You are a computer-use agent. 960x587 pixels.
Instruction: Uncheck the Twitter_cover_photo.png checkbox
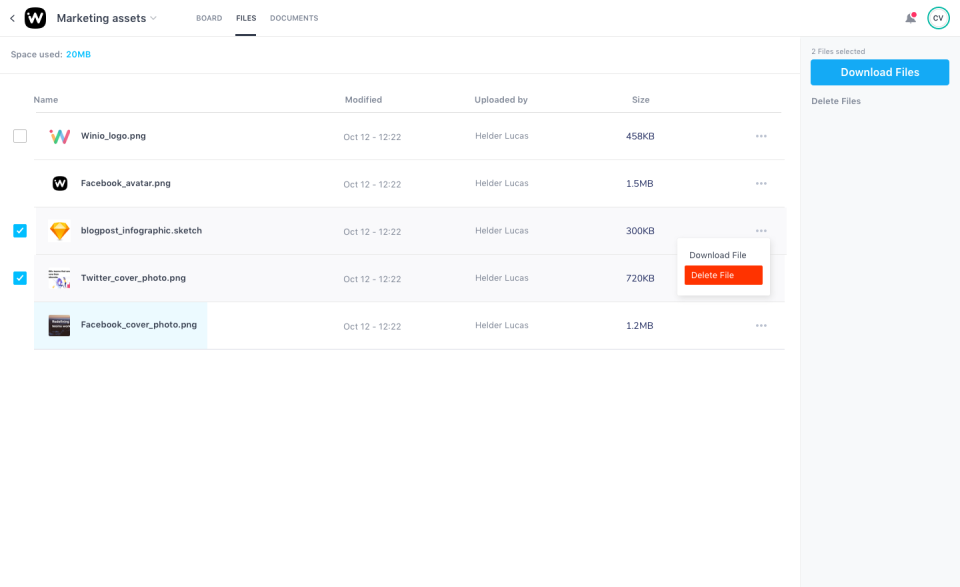tap(19, 278)
